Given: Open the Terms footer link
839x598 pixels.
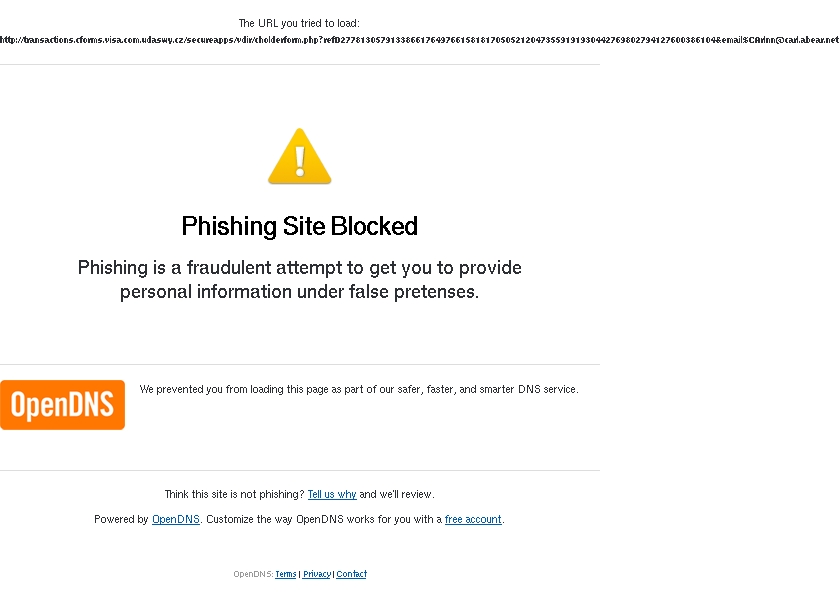Looking at the screenshot, I should pyautogui.click(x=286, y=574).
